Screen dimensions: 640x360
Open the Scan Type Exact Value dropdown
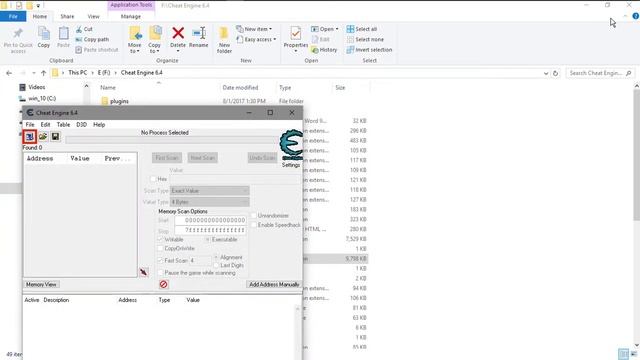[209, 191]
